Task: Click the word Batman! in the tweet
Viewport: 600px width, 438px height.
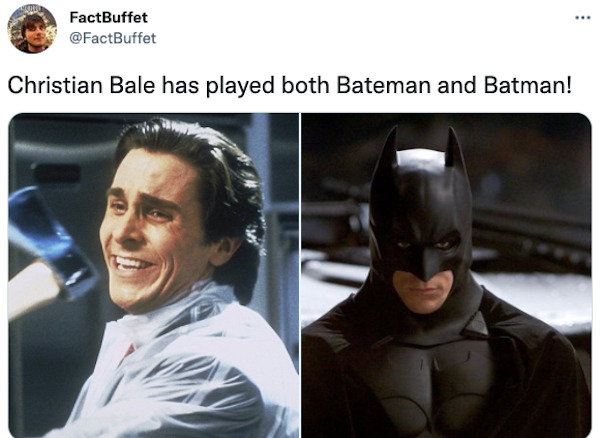Action: pyautogui.click(x=528, y=85)
